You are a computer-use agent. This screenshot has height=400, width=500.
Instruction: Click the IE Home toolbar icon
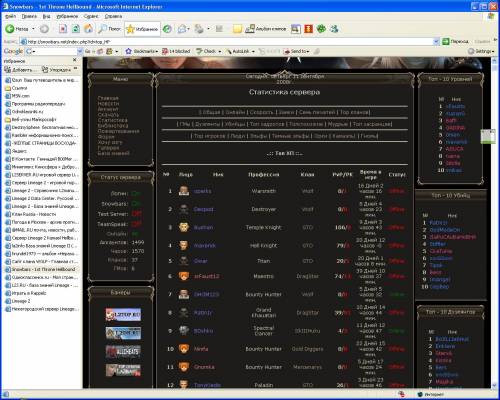pos(88,29)
